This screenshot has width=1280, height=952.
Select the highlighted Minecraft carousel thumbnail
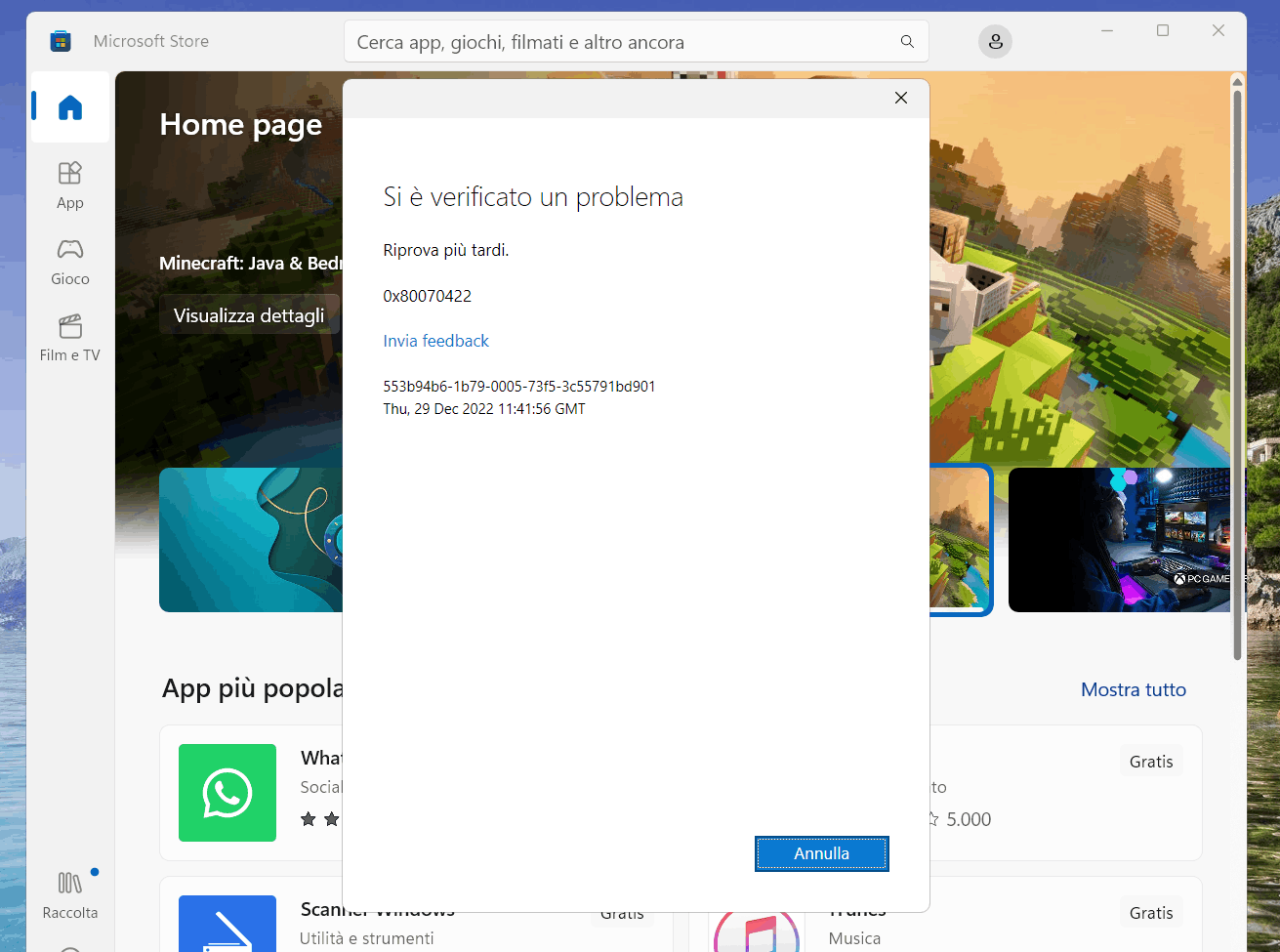pos(961,540)
